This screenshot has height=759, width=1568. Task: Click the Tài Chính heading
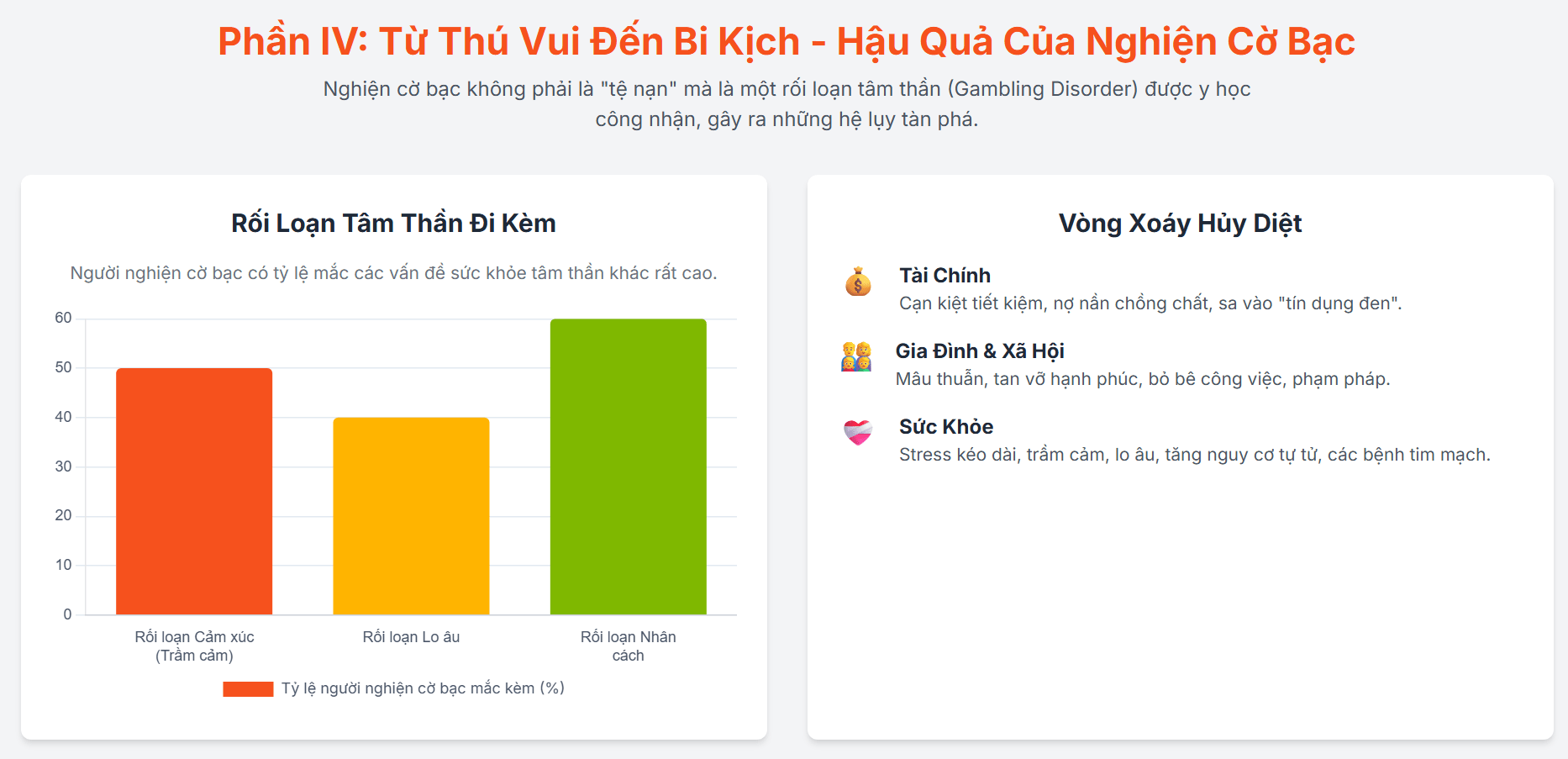[x=944, y=276]
